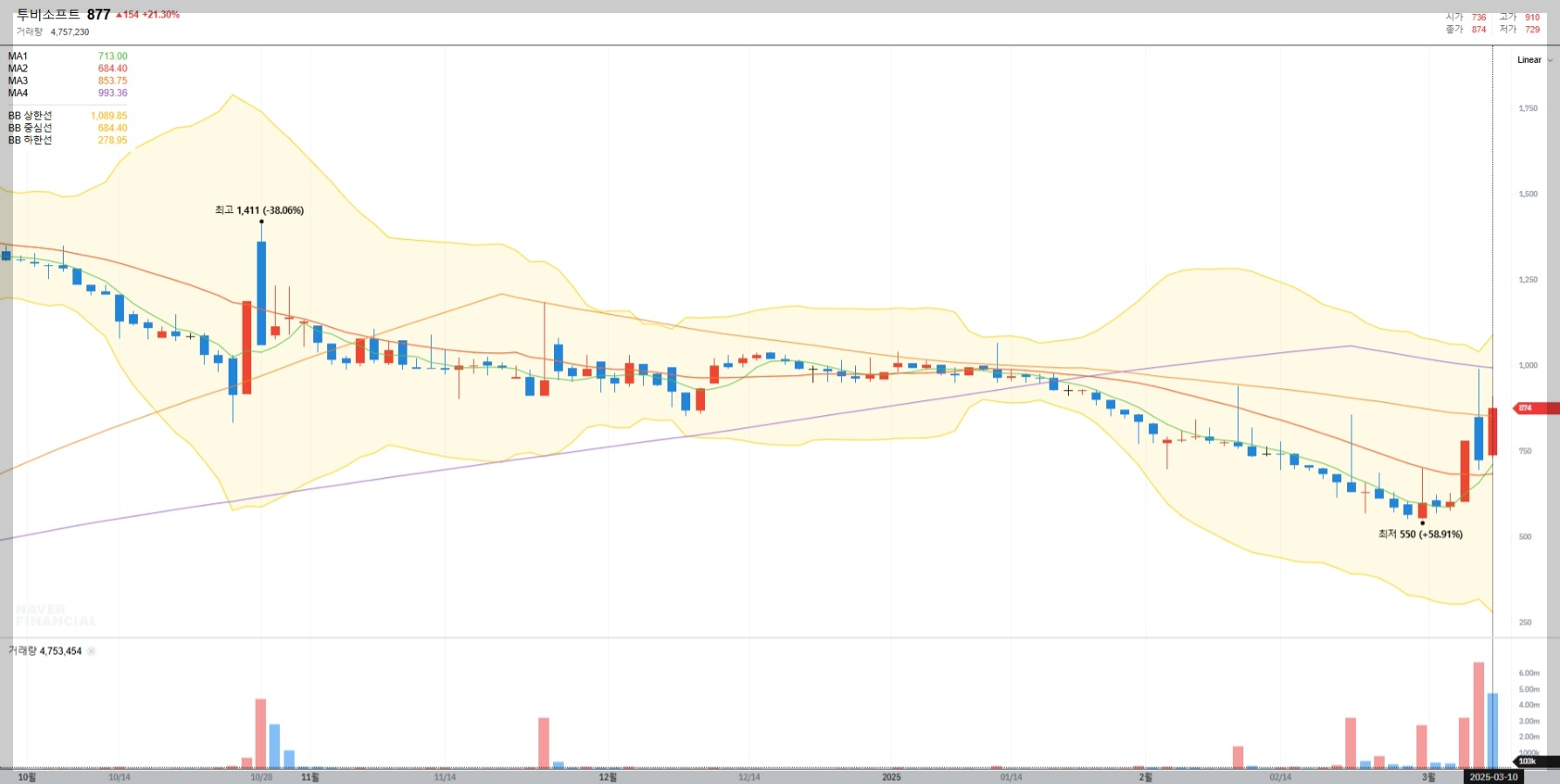Click the 10월 label on the time axis
1560x784 pixels.
[27, 777]
